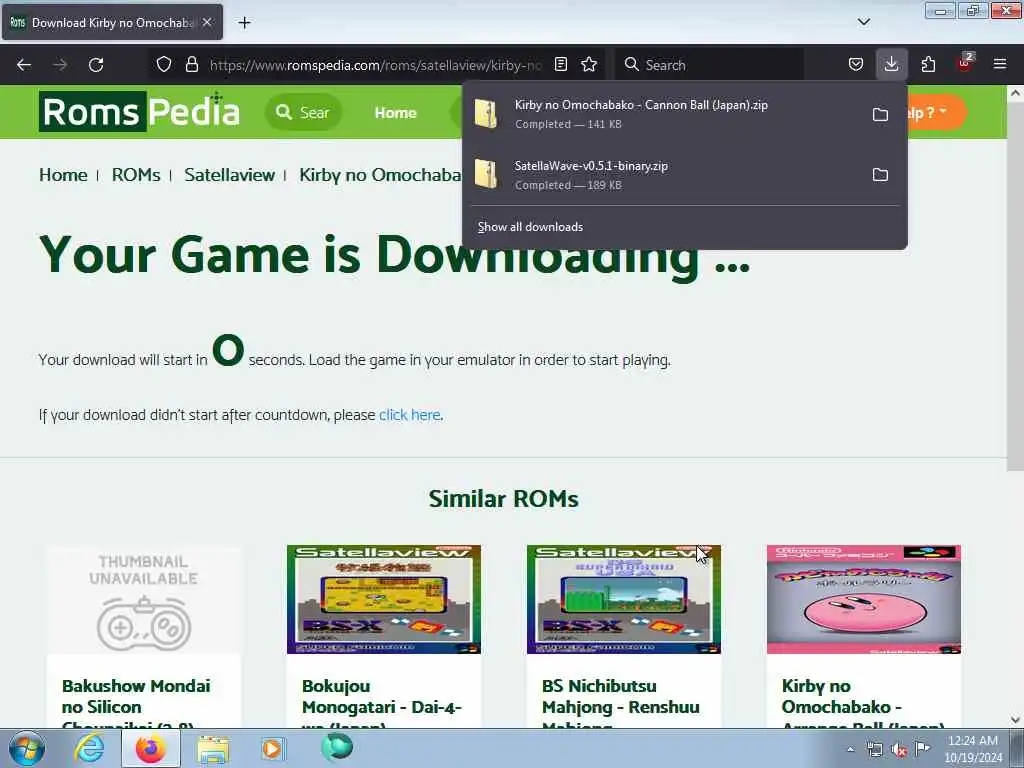The height and width of the screenshot is (768, 1024).
Task: Show hidden system tray icons arrow
Action: click(850, 749)
